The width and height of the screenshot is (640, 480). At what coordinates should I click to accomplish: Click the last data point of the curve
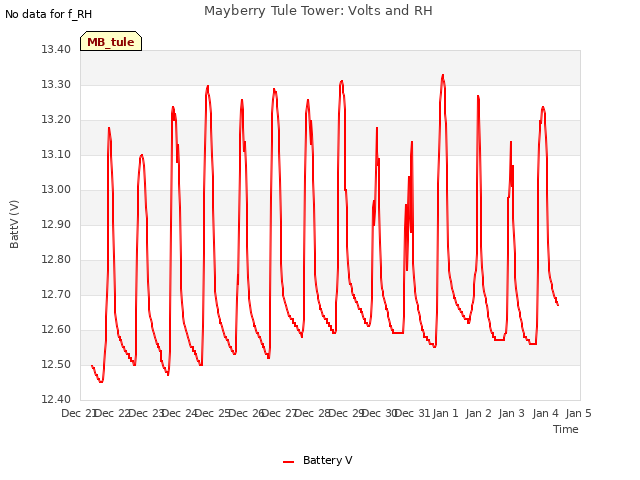(x=558, y=305)
